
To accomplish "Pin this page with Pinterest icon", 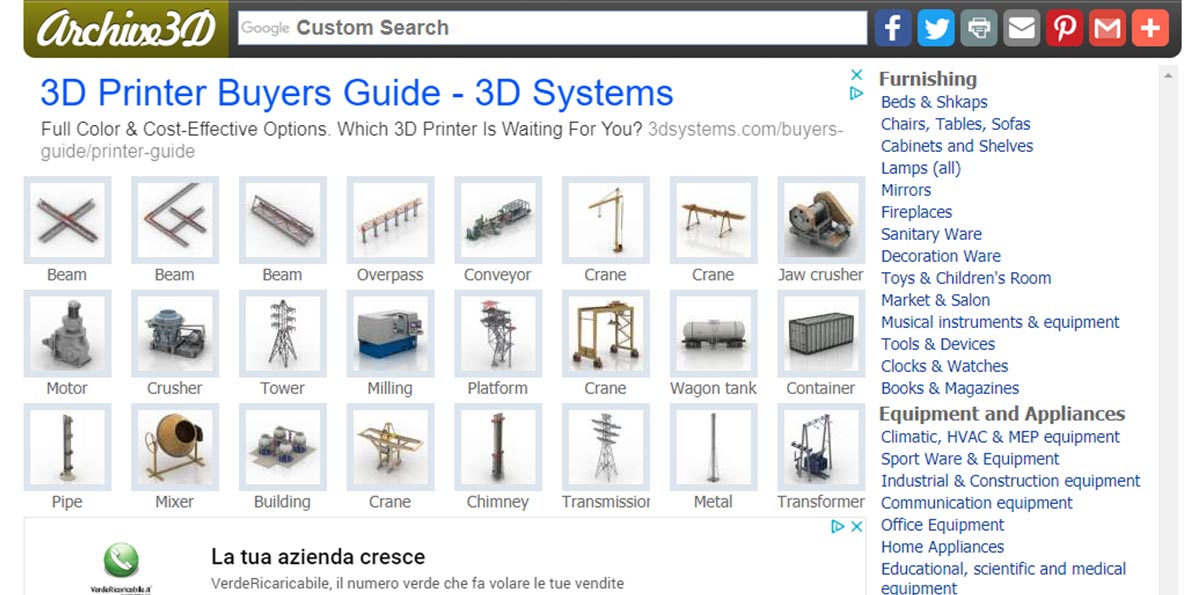I will click(x=1064, y=28).
